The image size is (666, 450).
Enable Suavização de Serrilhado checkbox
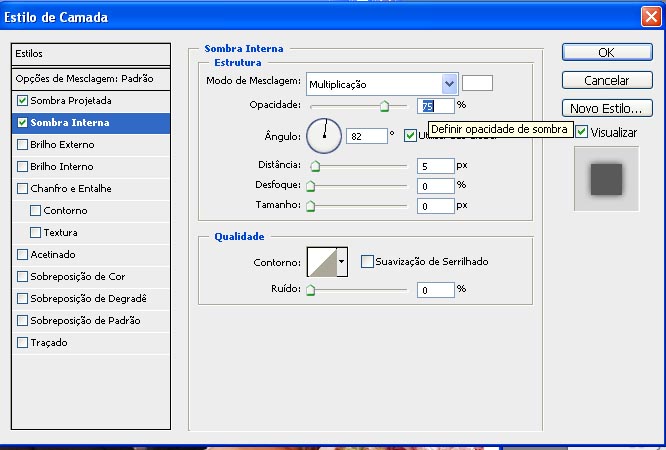click(x=367, y=262)
